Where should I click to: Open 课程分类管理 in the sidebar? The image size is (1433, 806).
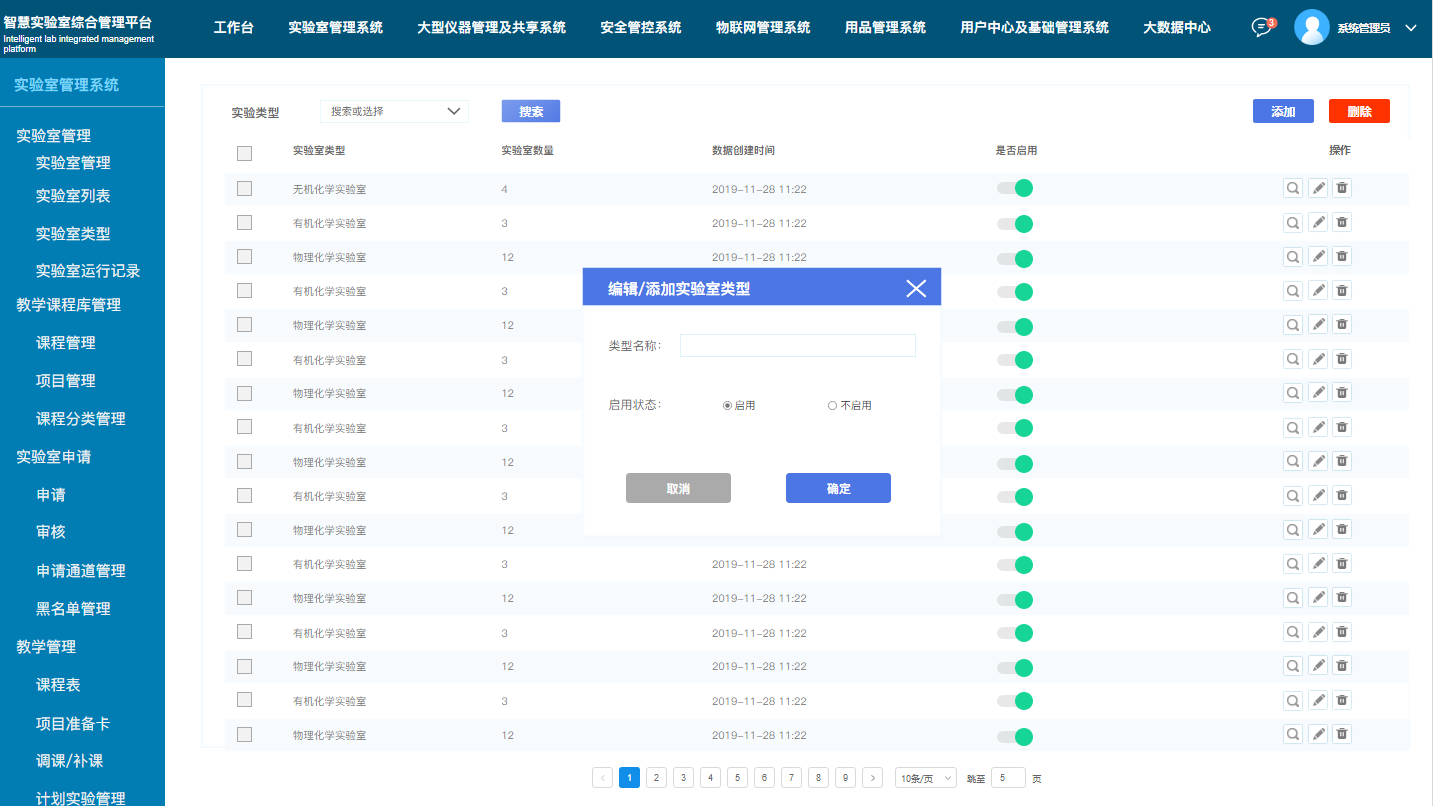click(x=81, y=419)
